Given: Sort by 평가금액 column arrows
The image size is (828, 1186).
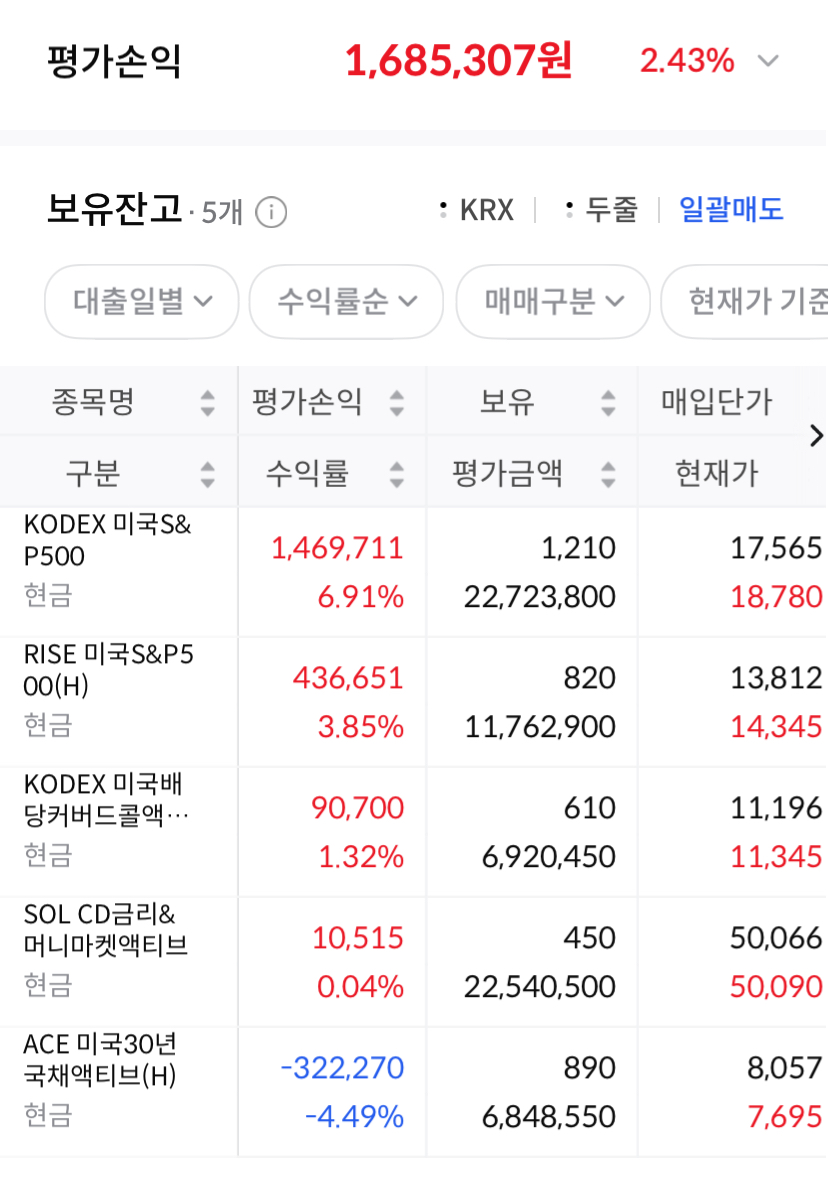Looking at the screenshot, I should click(x=608, y=474).
